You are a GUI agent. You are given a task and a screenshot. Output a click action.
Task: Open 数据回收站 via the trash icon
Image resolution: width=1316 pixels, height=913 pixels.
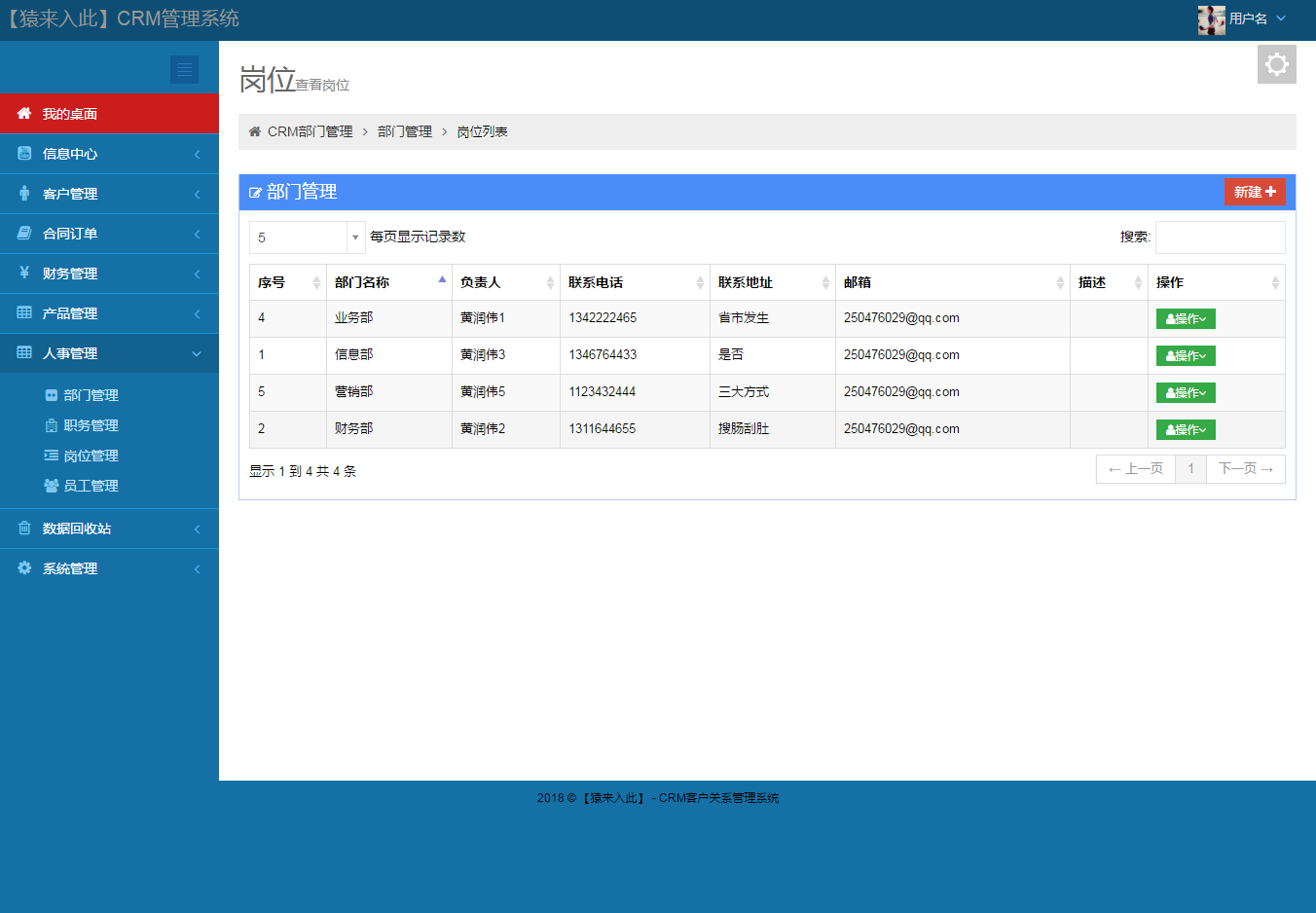coord(23,528)
